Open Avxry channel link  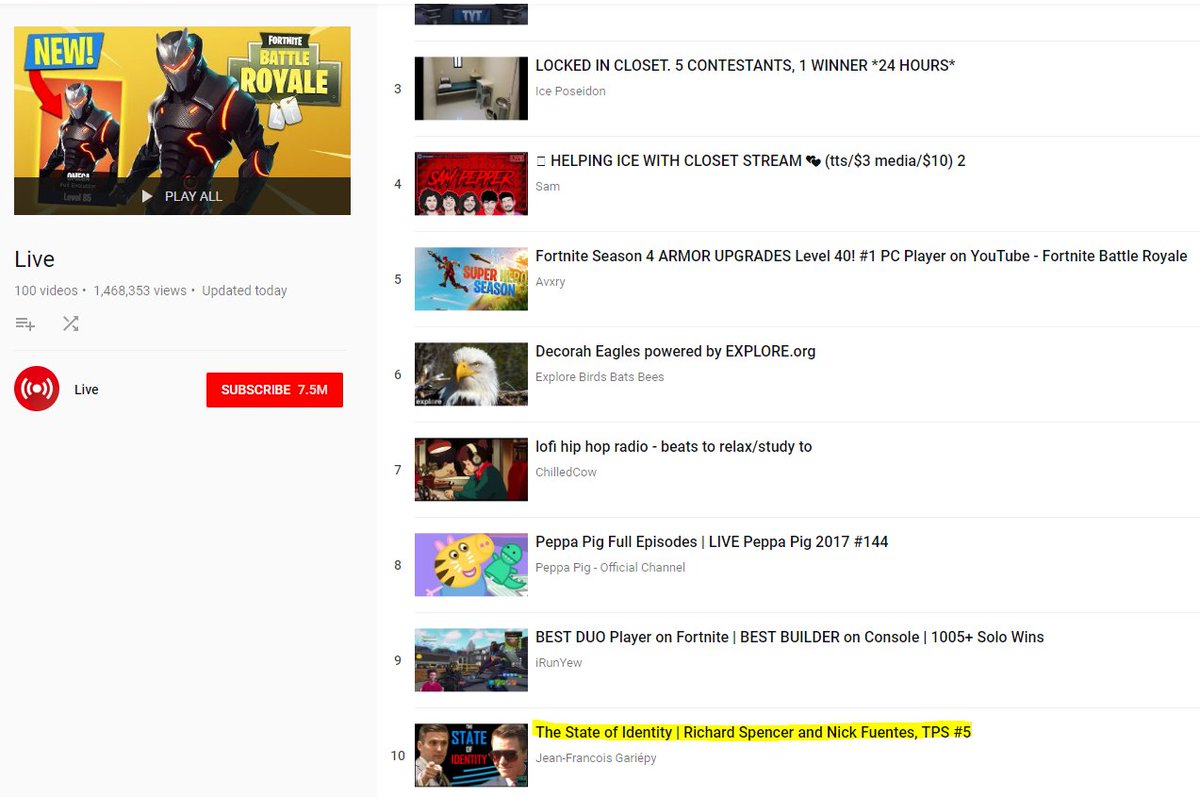click(x=550, y=282)
